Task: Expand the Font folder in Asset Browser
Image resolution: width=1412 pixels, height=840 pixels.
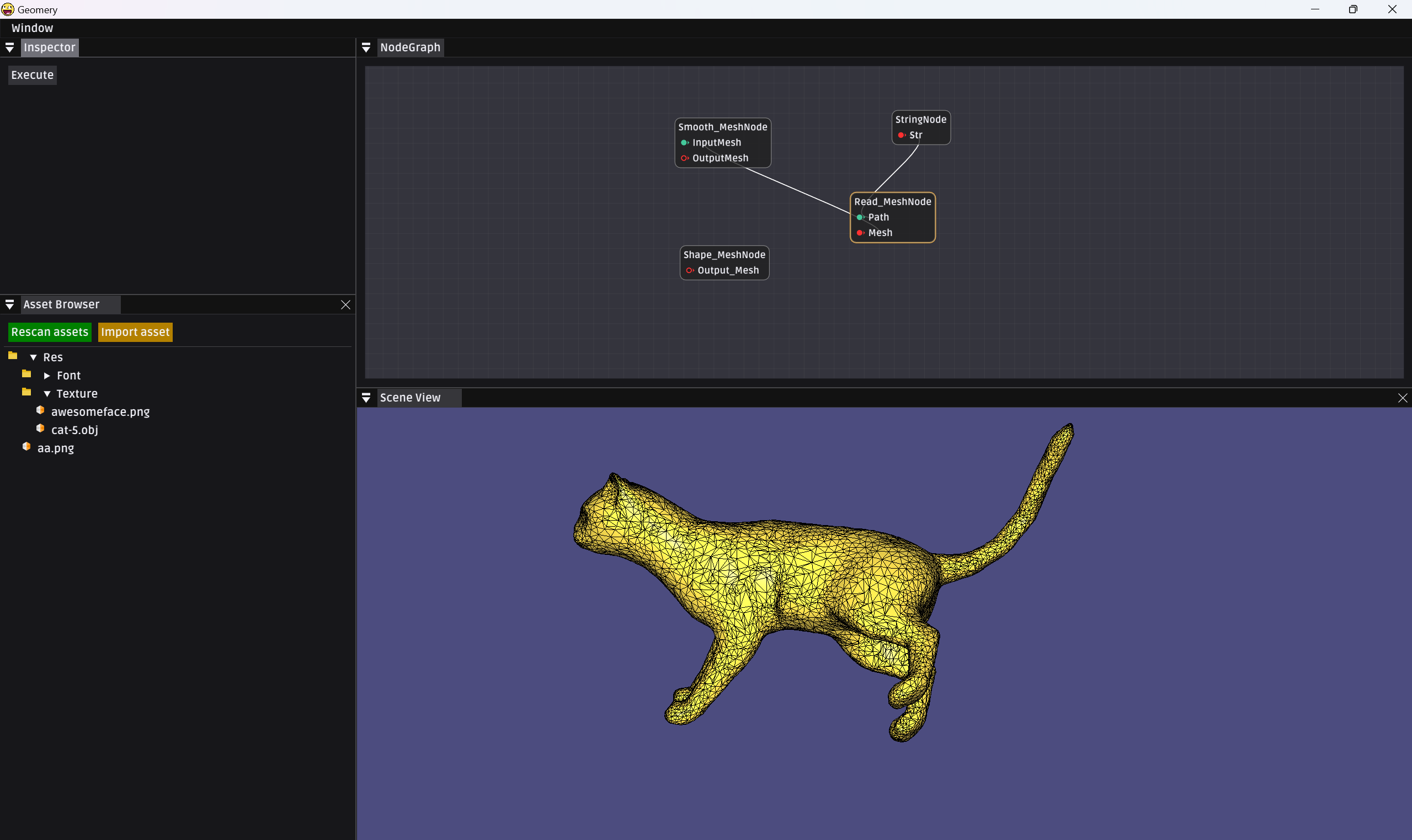Action: [x=47, y=375]
